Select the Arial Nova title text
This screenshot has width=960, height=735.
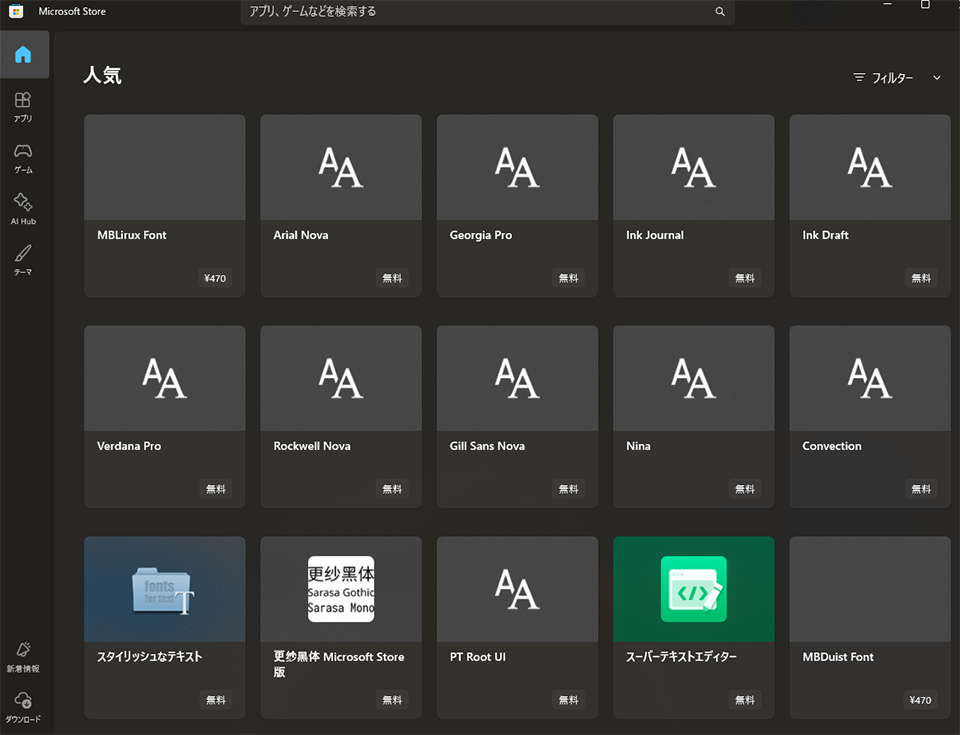point(301,235)
